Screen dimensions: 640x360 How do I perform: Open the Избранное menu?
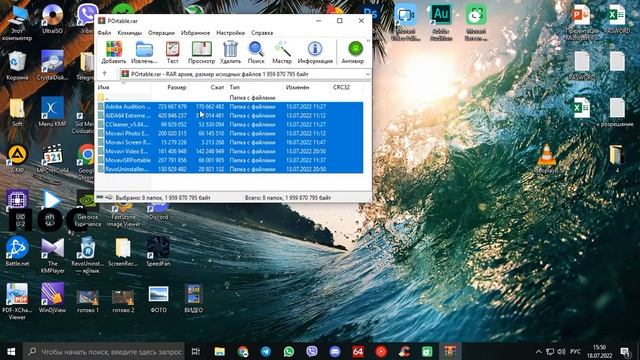pyautogui.click(x=195, y=33)
